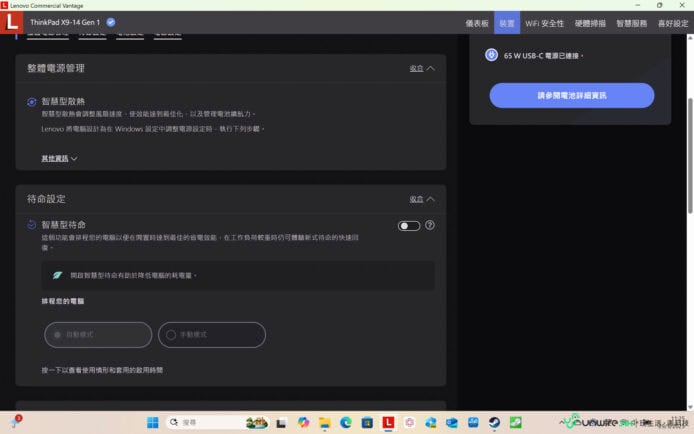Open Microsoft Edge from the taskbar
This screenshot has height=434, width=694.
point(346,423)
